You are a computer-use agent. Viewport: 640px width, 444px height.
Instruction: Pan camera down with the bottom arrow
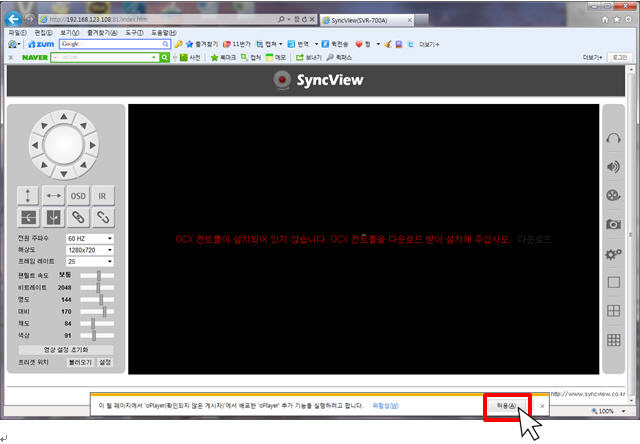(x=64, y=173)
